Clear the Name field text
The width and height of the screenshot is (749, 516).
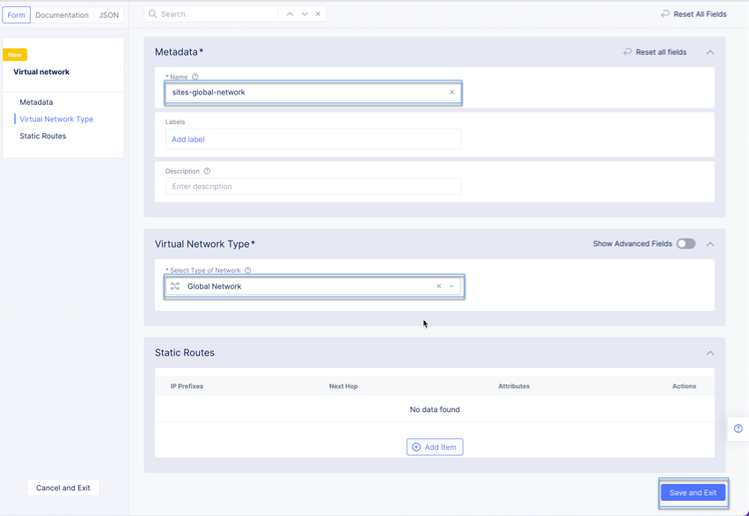[x=452, y=93]
